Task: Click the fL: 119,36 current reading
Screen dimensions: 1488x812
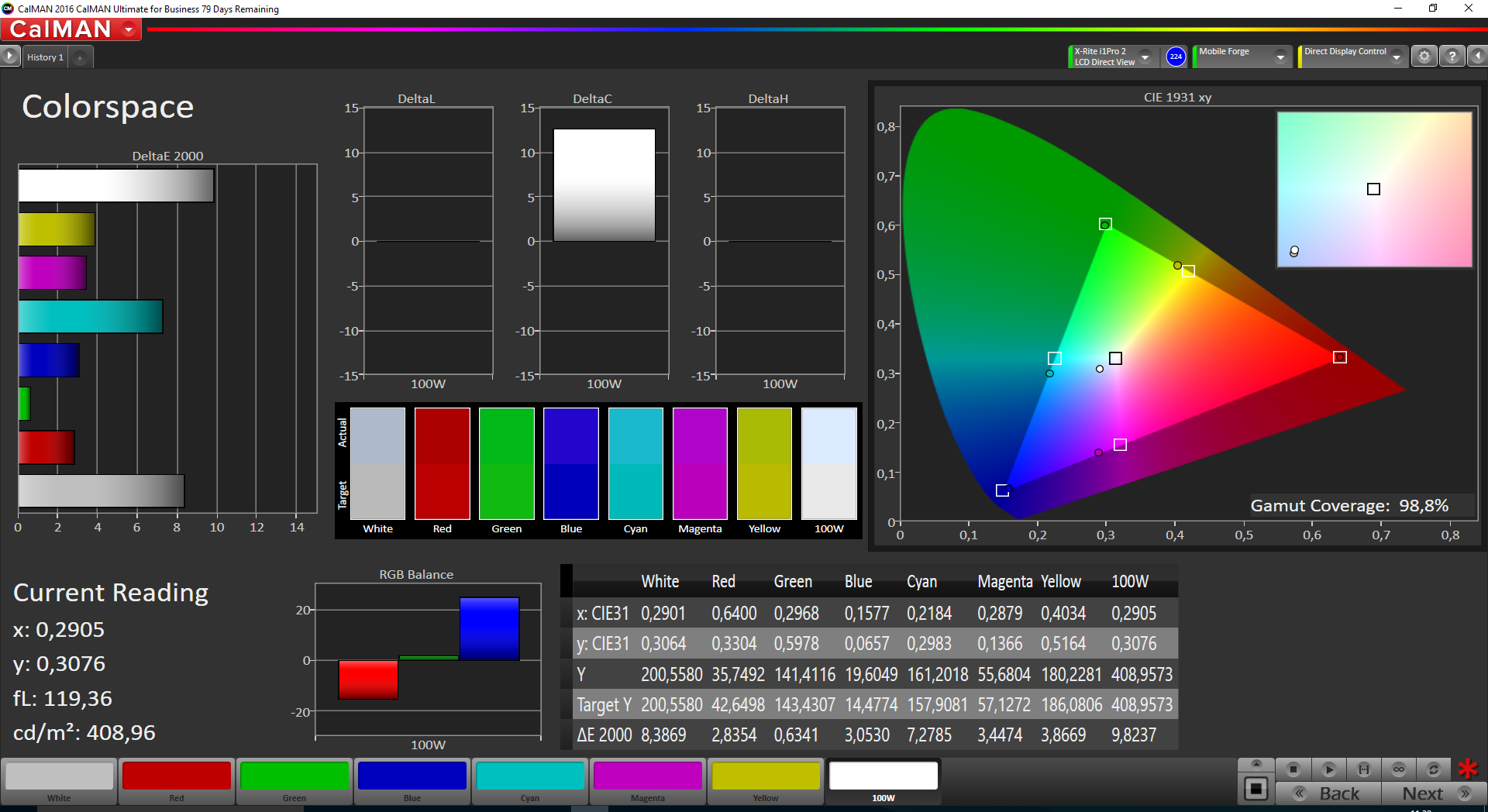Action: [63, 699]
